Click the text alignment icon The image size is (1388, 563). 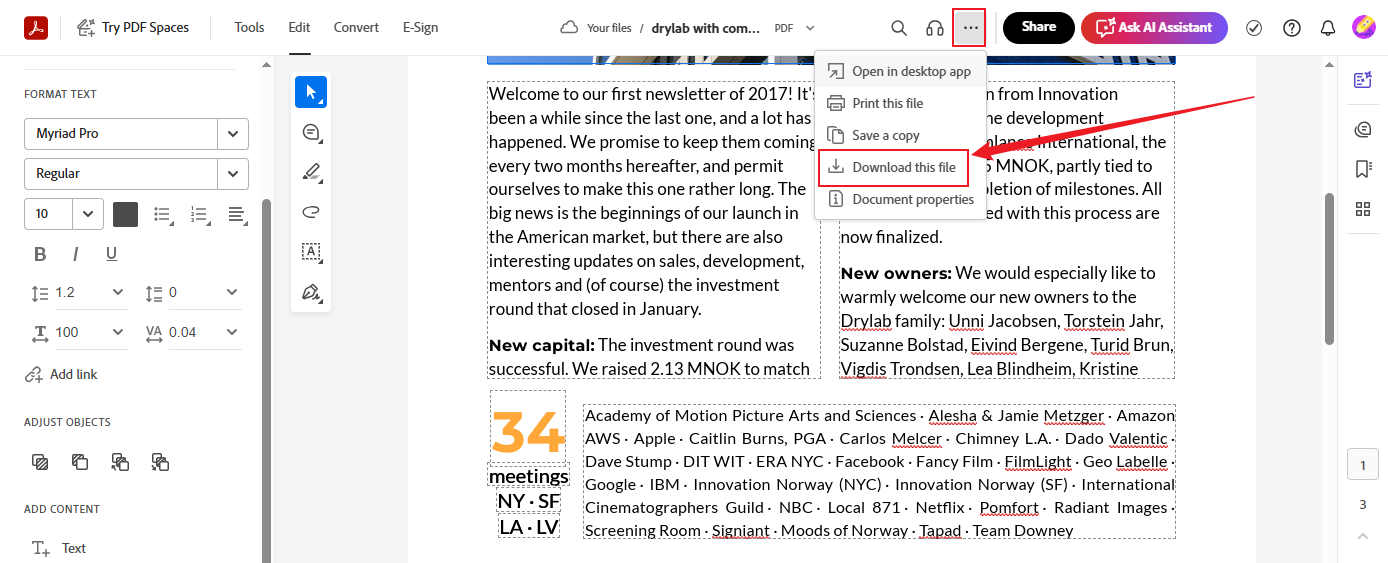point(238,214)
